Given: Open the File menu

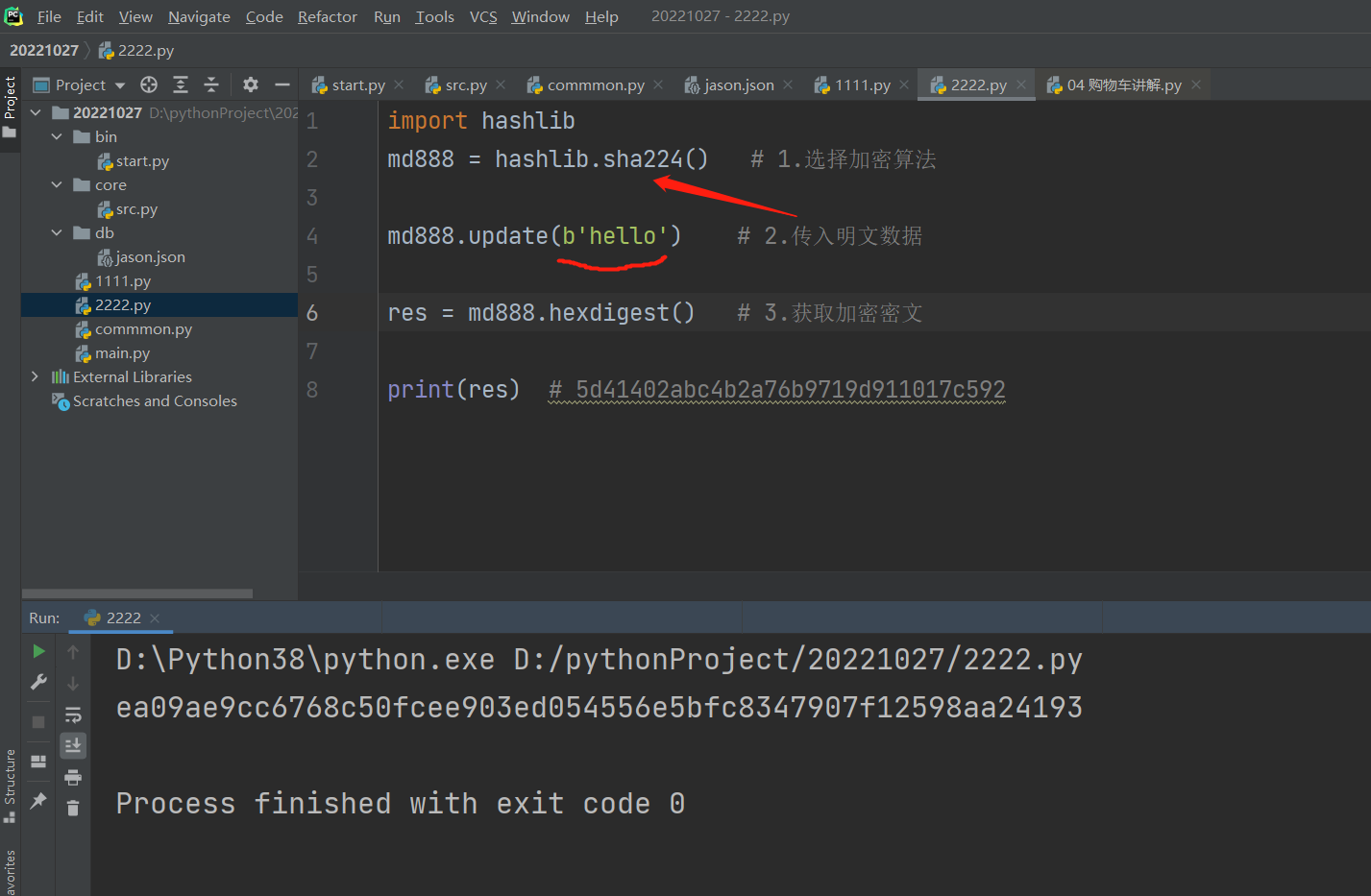Looking at the screenshot, I should point(49,16).
